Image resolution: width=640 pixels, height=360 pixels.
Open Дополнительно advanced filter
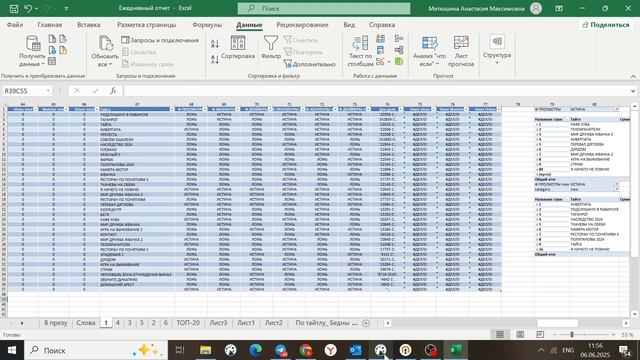(x=310, y=64)
